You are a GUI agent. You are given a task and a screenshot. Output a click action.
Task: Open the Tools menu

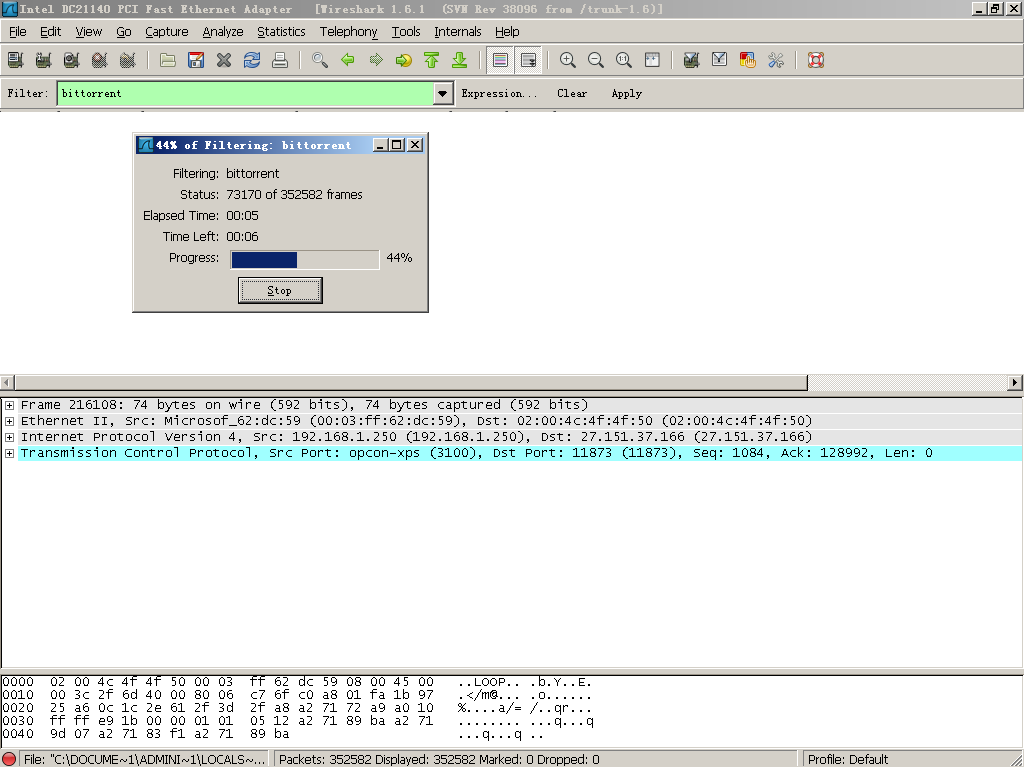pos(406,31)
